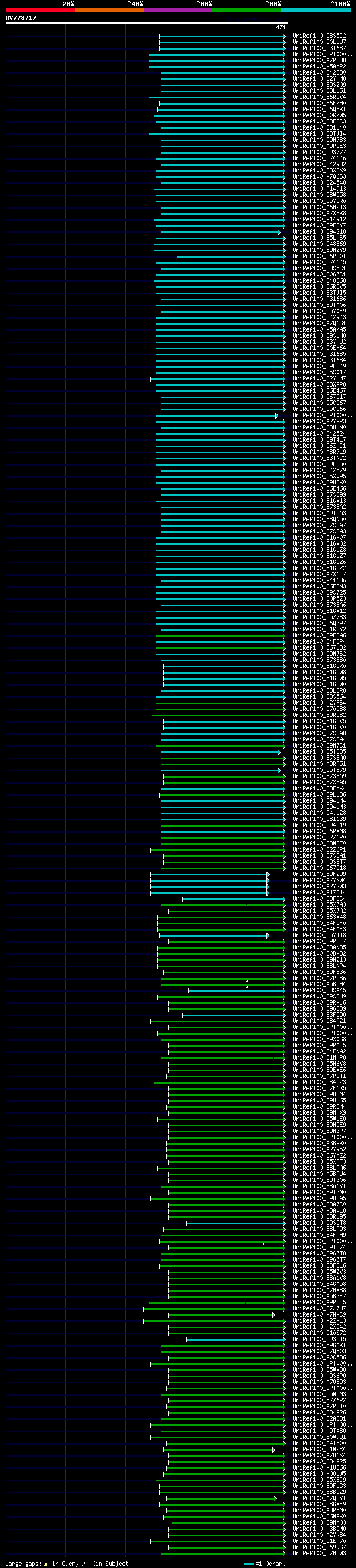Open UniRef100_Q3YAU2 hit
This screenshot has height=1568, width=356.
click(319, 342)
